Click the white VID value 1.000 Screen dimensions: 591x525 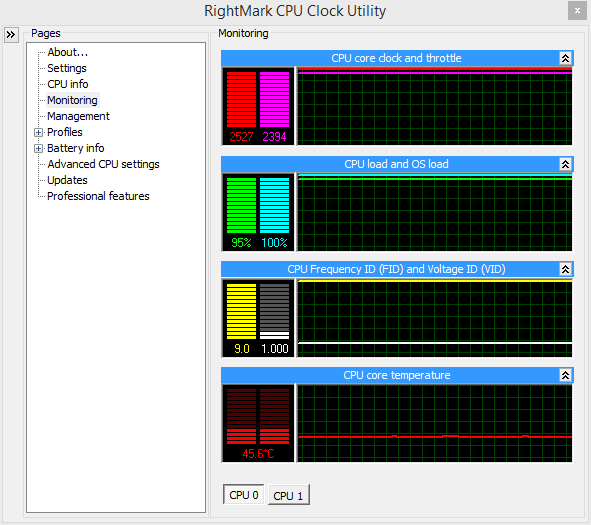275,349
